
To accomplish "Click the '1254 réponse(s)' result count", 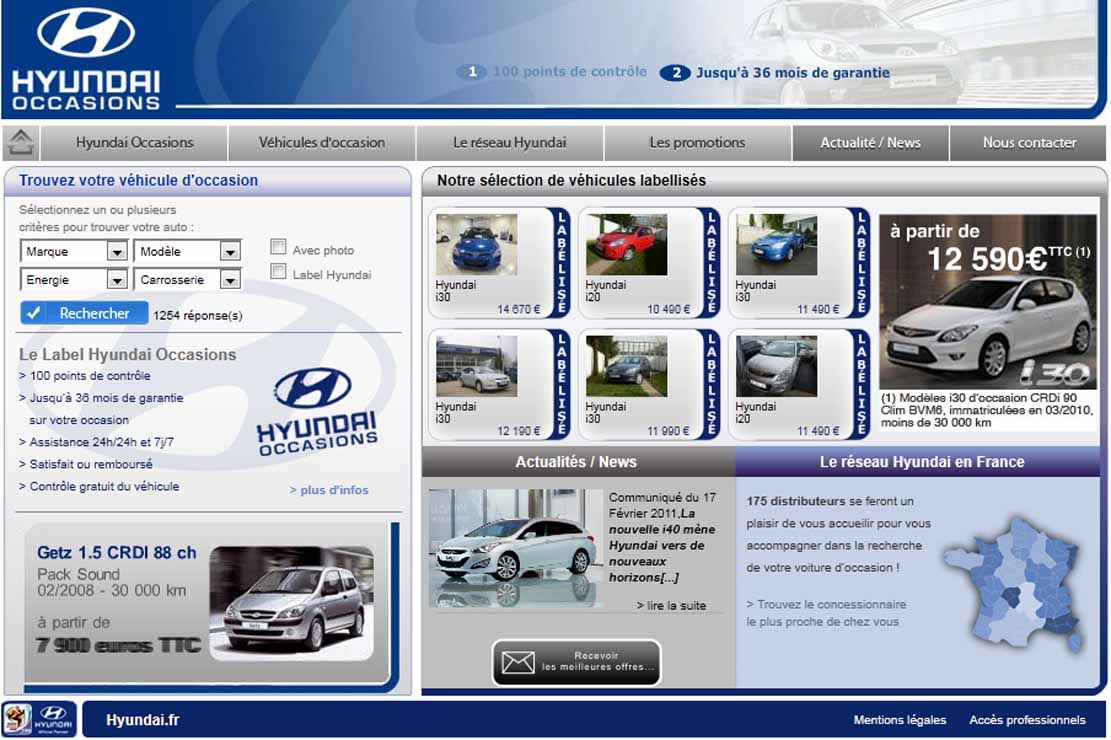I will (x=198, y=315).
